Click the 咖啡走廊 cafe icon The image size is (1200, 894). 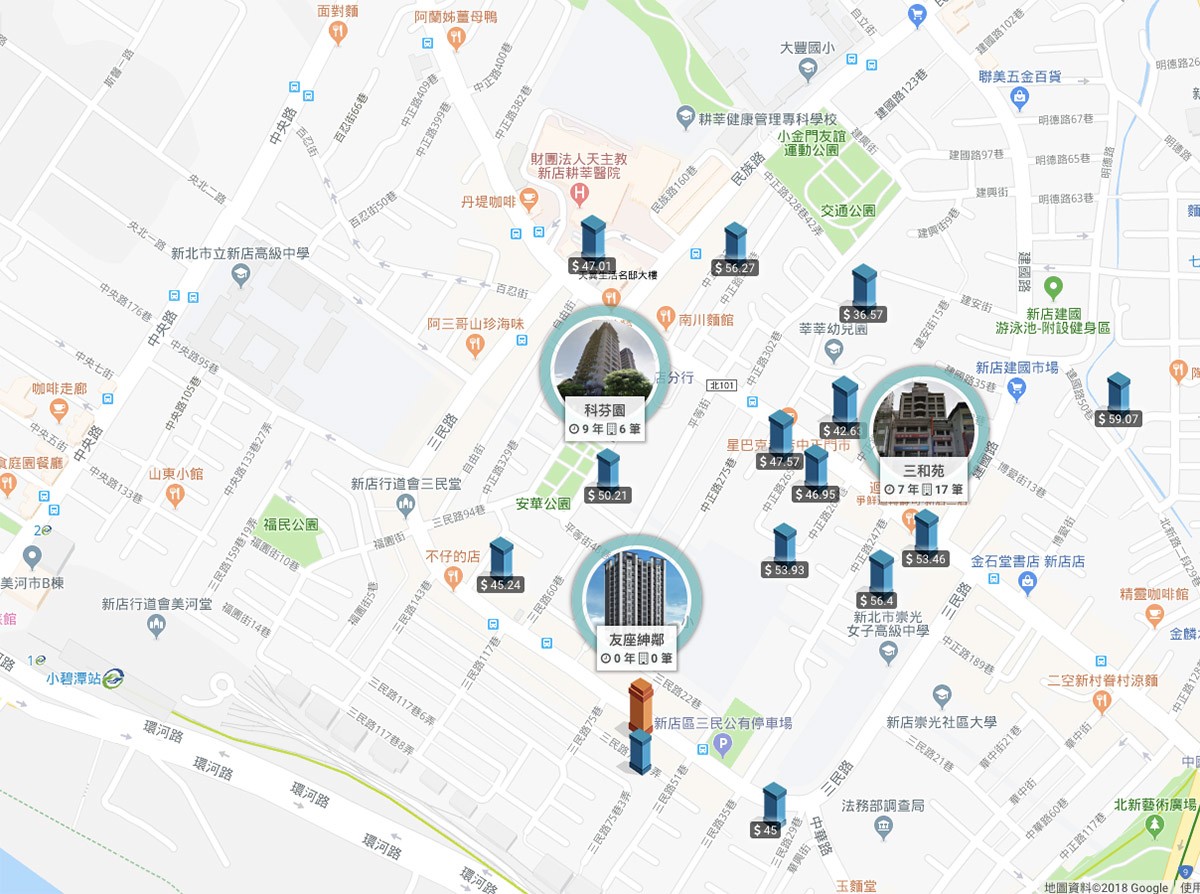(x=59, y=409)
